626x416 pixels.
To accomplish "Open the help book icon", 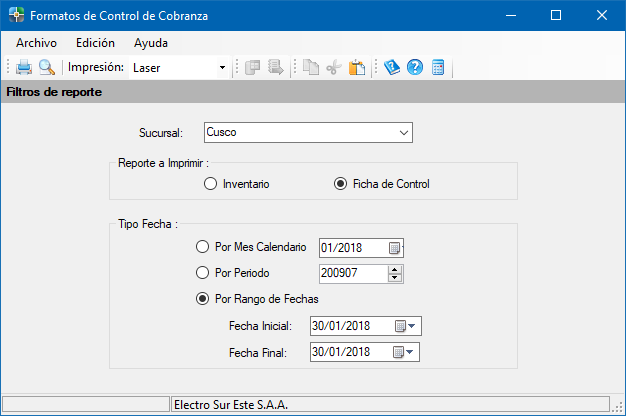I will pyautogui.click(x=392, y=67).
